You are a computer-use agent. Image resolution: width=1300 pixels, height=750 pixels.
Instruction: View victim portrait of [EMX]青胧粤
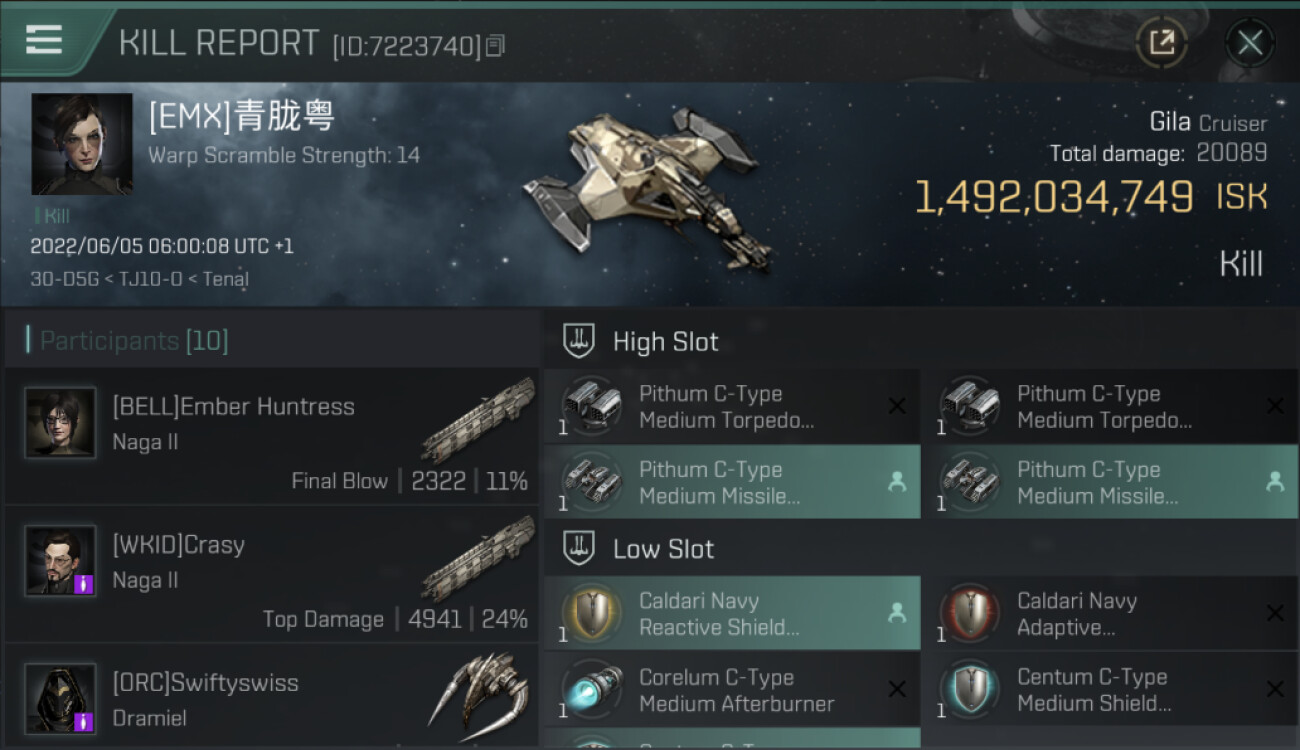tap(82, 144)
